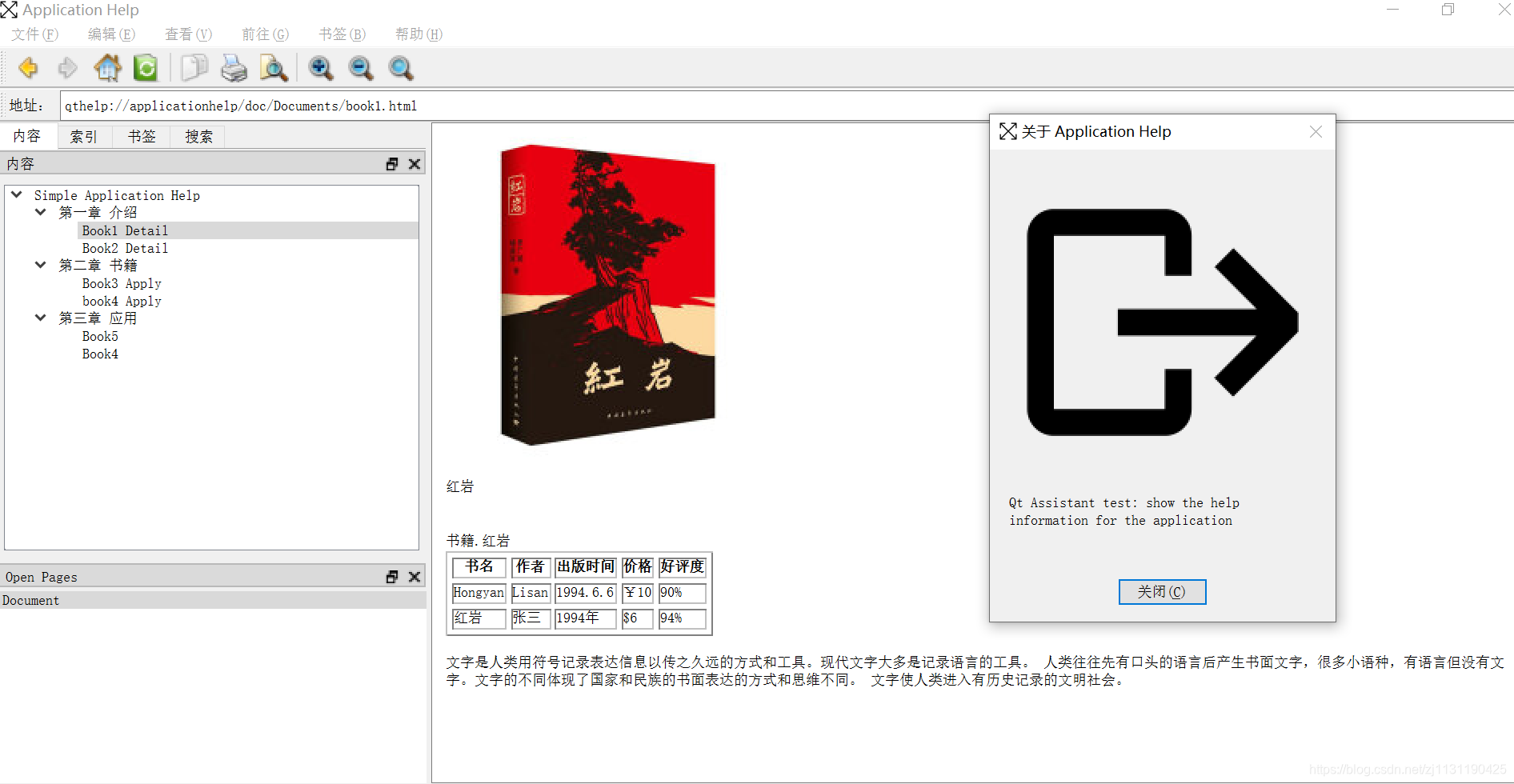Collapse the Simple Application Help tree node
This screenshot has width=1514, height=784.
pos(16,194)
